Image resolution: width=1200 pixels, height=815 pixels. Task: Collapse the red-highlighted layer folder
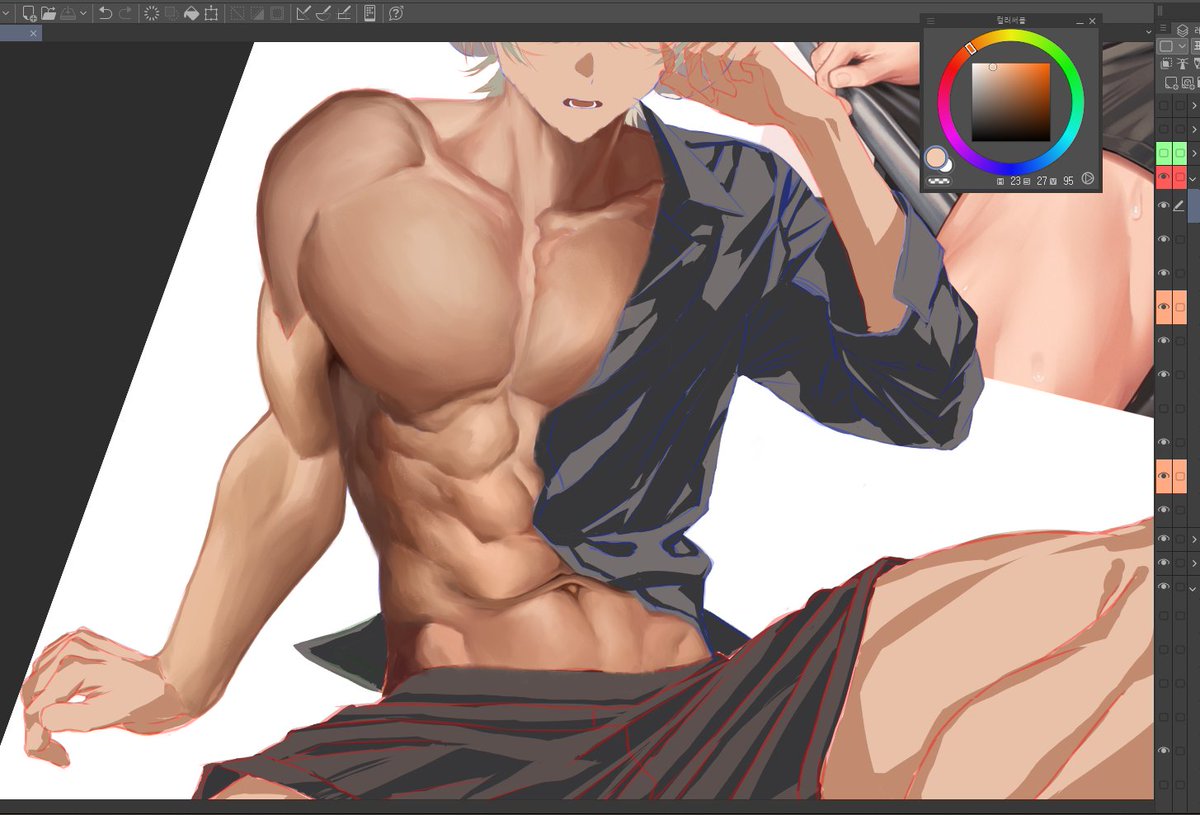pos(1194,177)
